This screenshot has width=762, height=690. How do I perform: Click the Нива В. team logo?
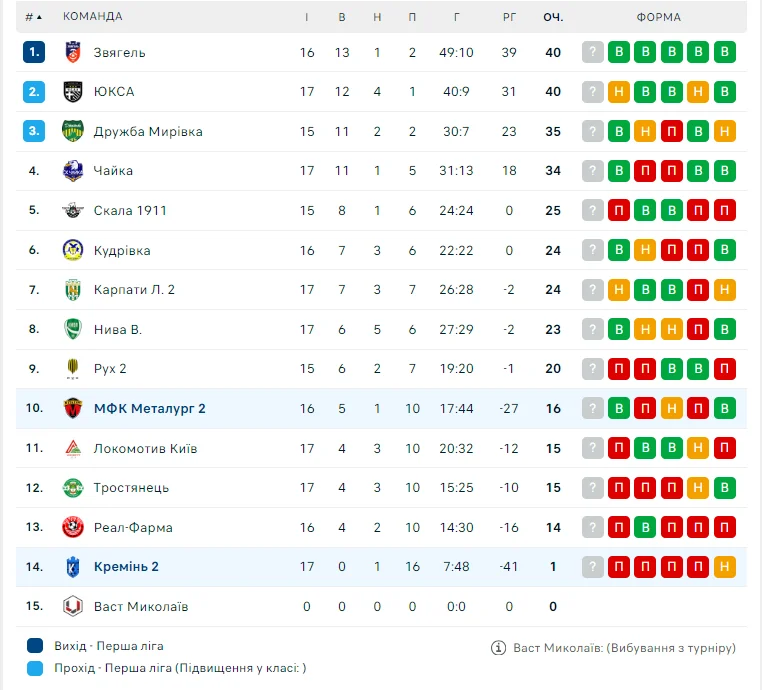71,329
